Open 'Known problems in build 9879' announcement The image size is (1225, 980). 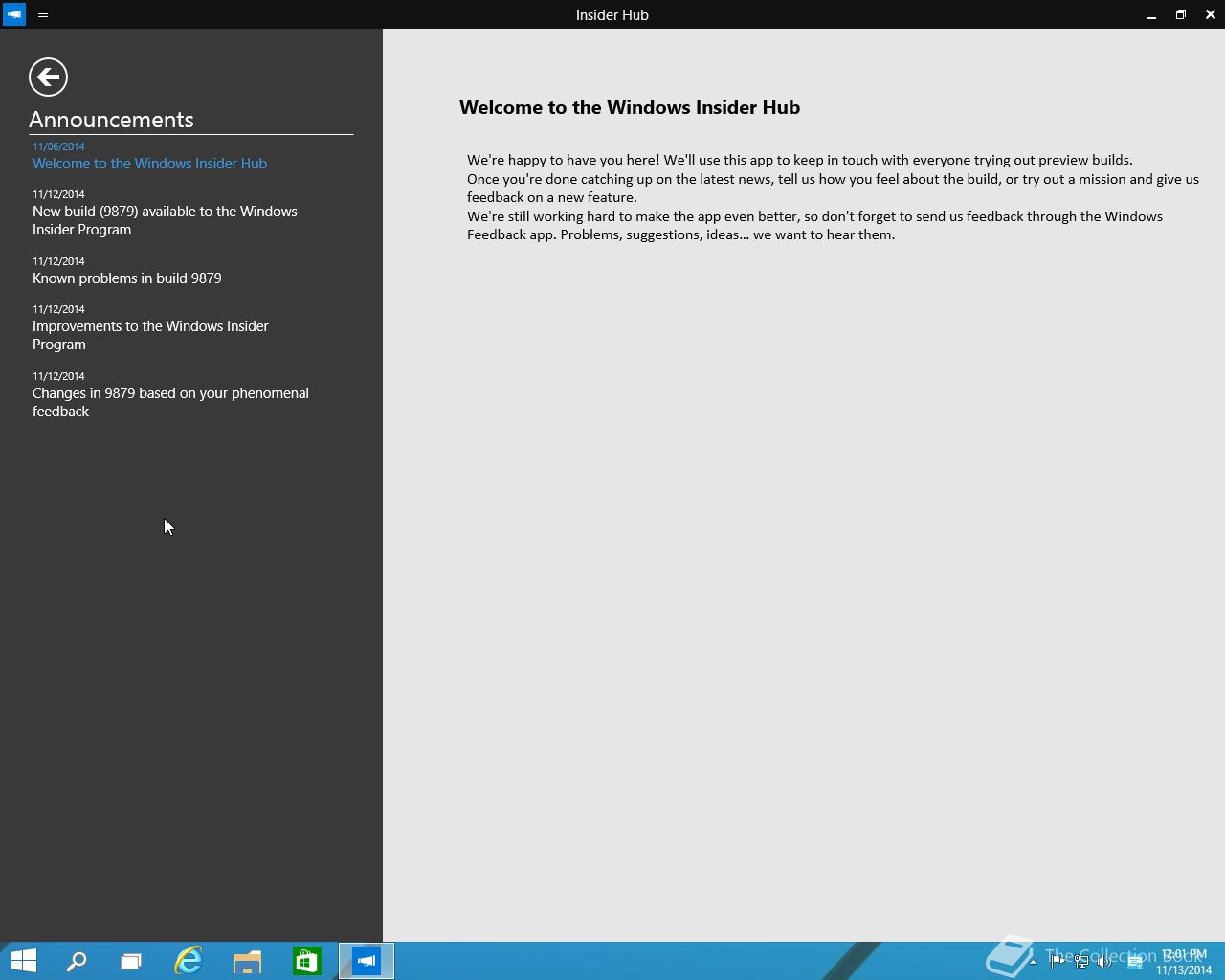[126, 270]
